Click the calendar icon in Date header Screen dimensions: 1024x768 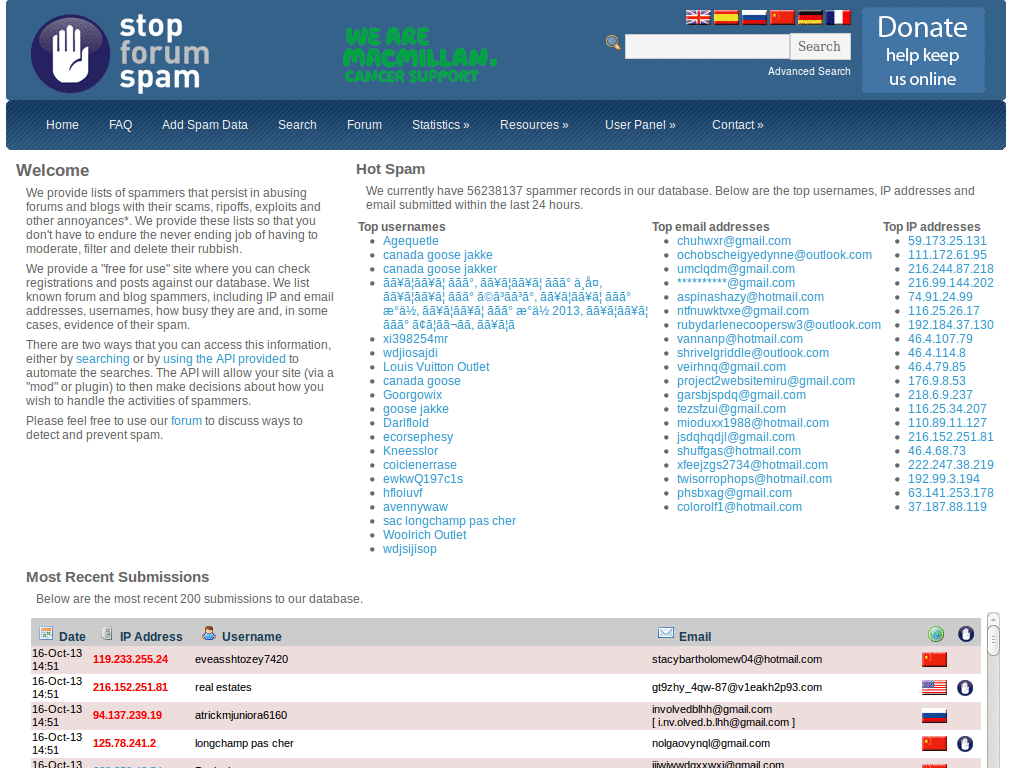coord(46,633)
